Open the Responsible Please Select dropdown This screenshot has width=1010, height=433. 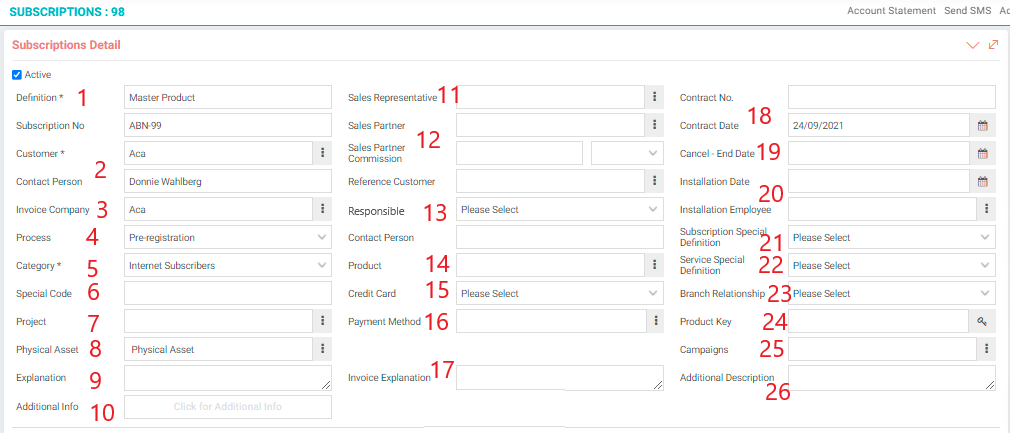560,209
